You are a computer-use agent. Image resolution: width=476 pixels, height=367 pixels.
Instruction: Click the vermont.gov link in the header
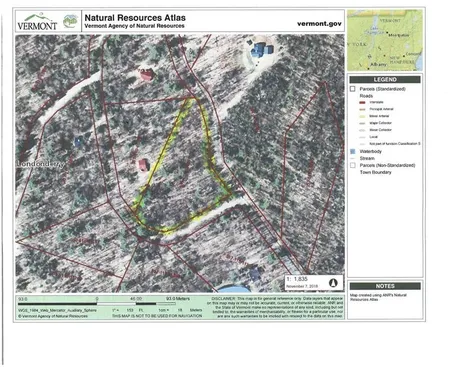pyautogui.click(x=319, y=24)
